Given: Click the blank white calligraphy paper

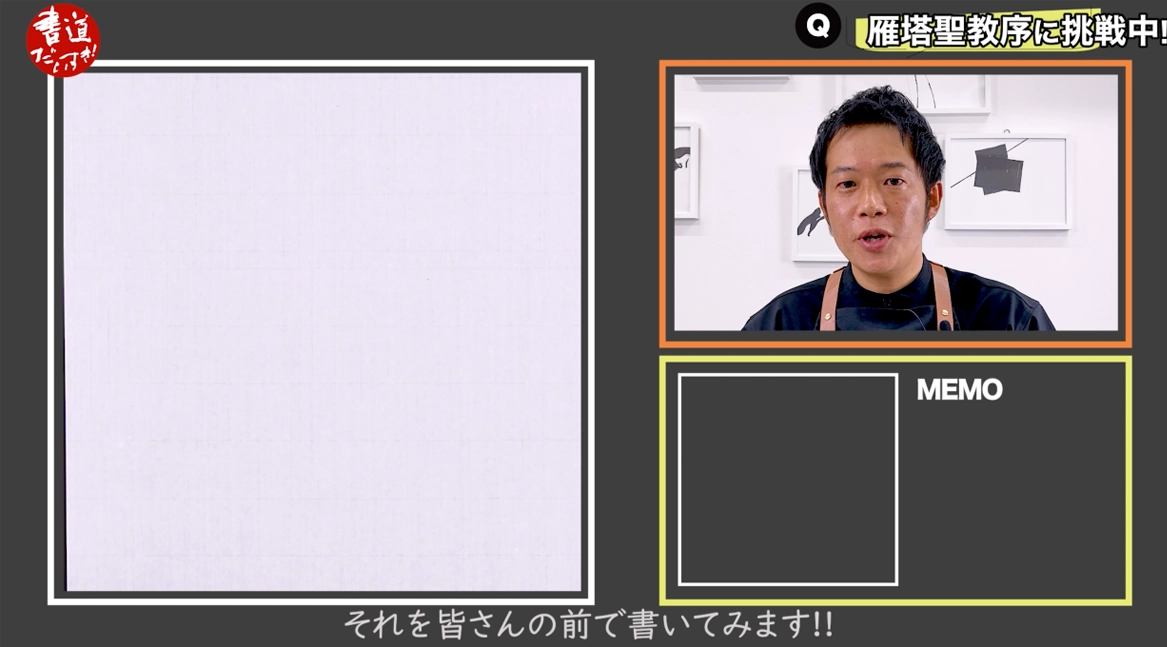Looking at the screenshot, I should point(322,330).
